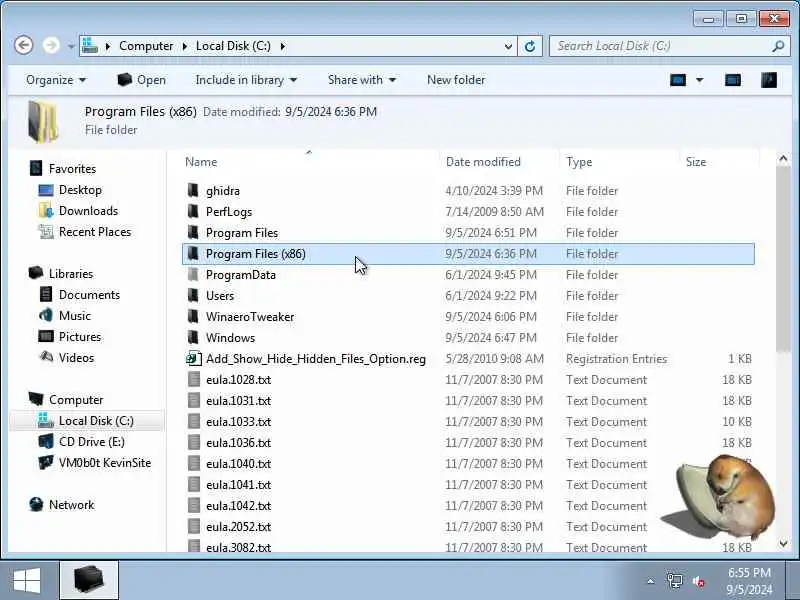Select the Computer breadcrumb
Viewport: 800px width, 600px height.
[146, 46]
